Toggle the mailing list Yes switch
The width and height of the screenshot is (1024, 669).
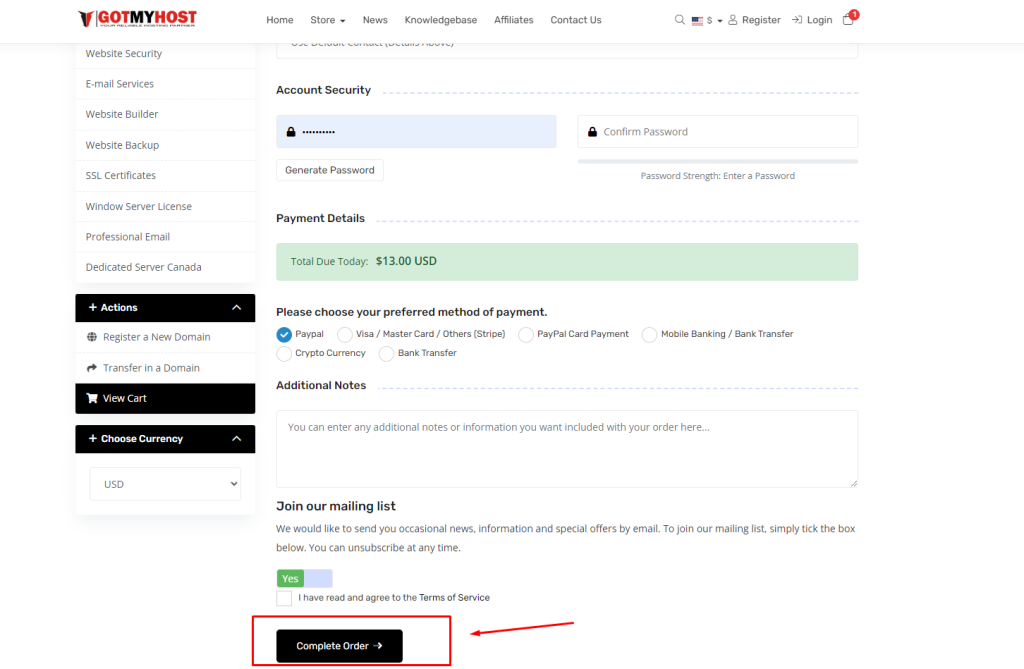(304, 578)
